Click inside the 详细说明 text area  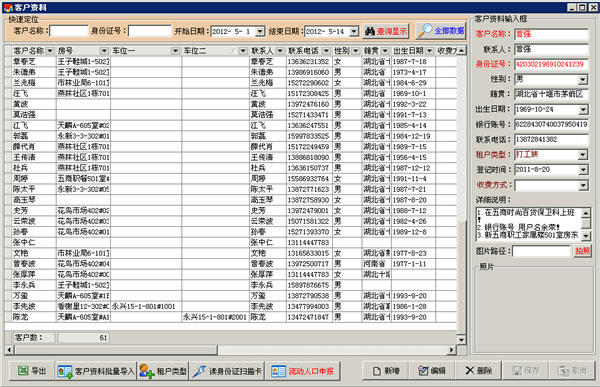point(528,224)
